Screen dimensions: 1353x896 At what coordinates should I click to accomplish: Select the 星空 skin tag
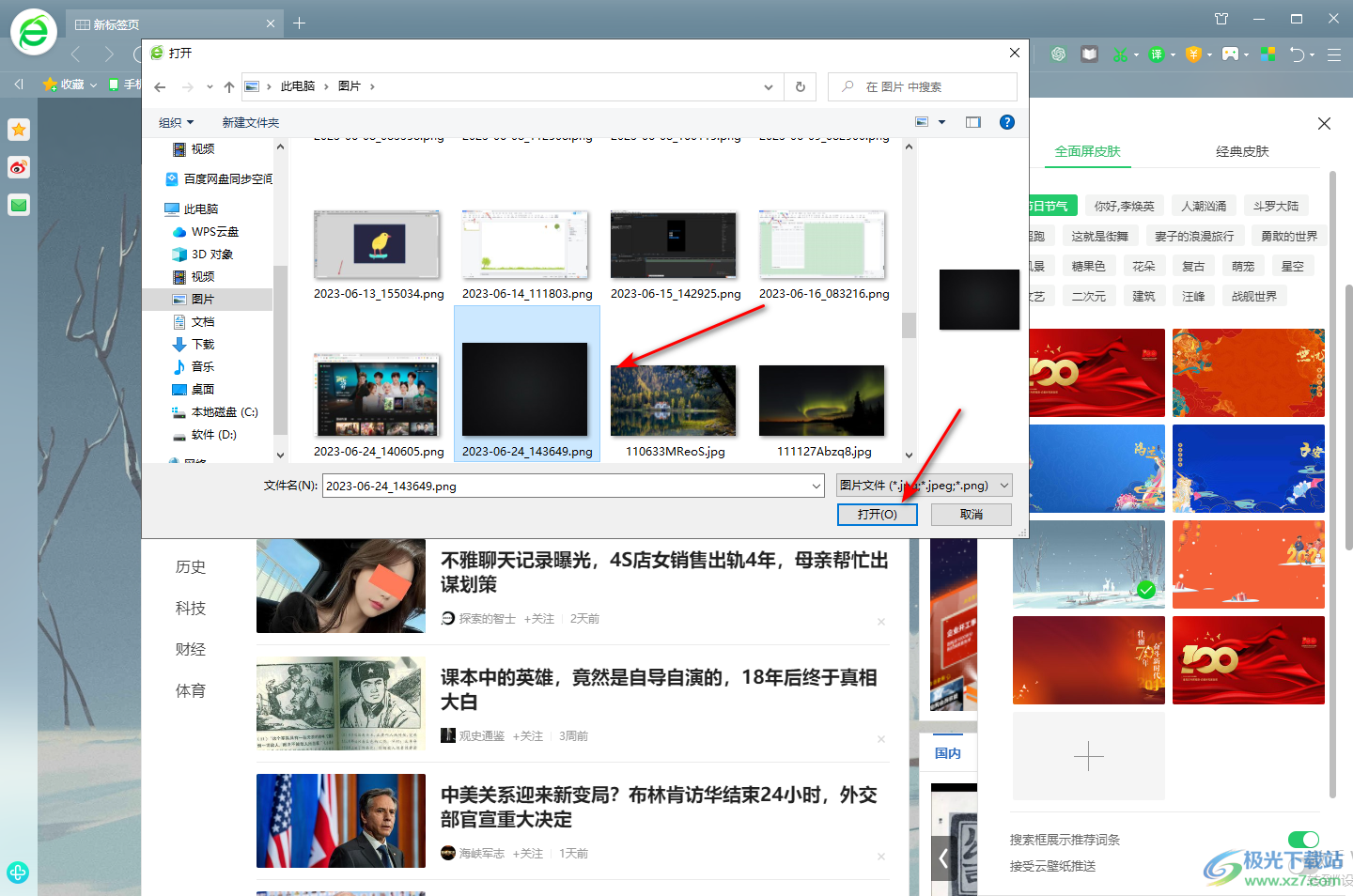pos(1293,266)
